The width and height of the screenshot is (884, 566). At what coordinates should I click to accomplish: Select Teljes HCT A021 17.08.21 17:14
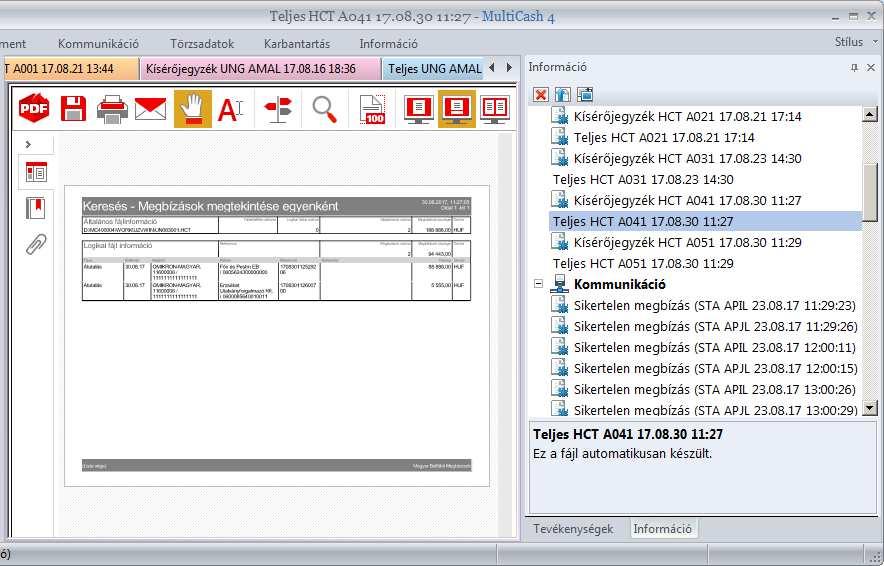pos(664,138)
